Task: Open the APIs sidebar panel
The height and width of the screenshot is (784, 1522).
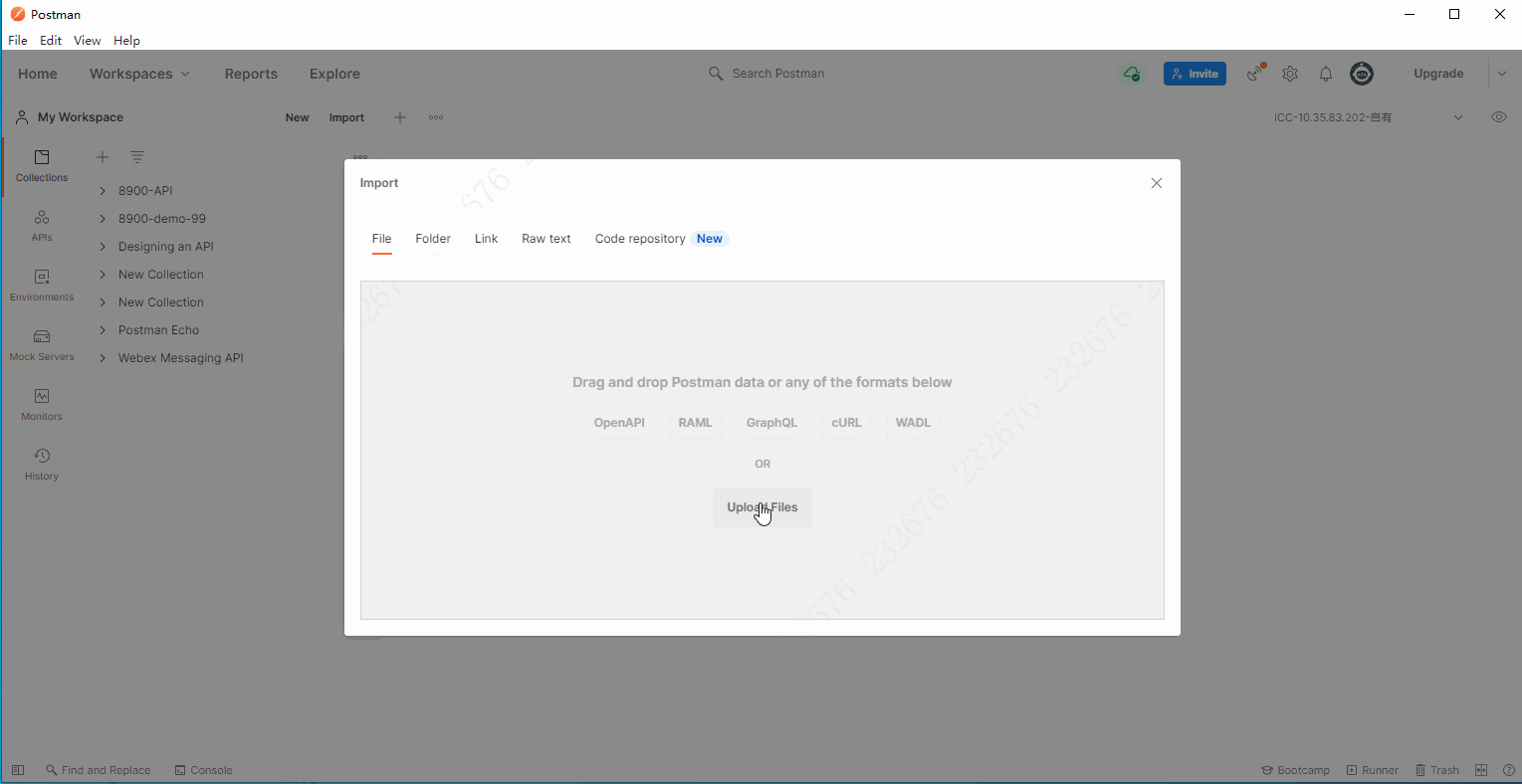Action: coord(42,225)
